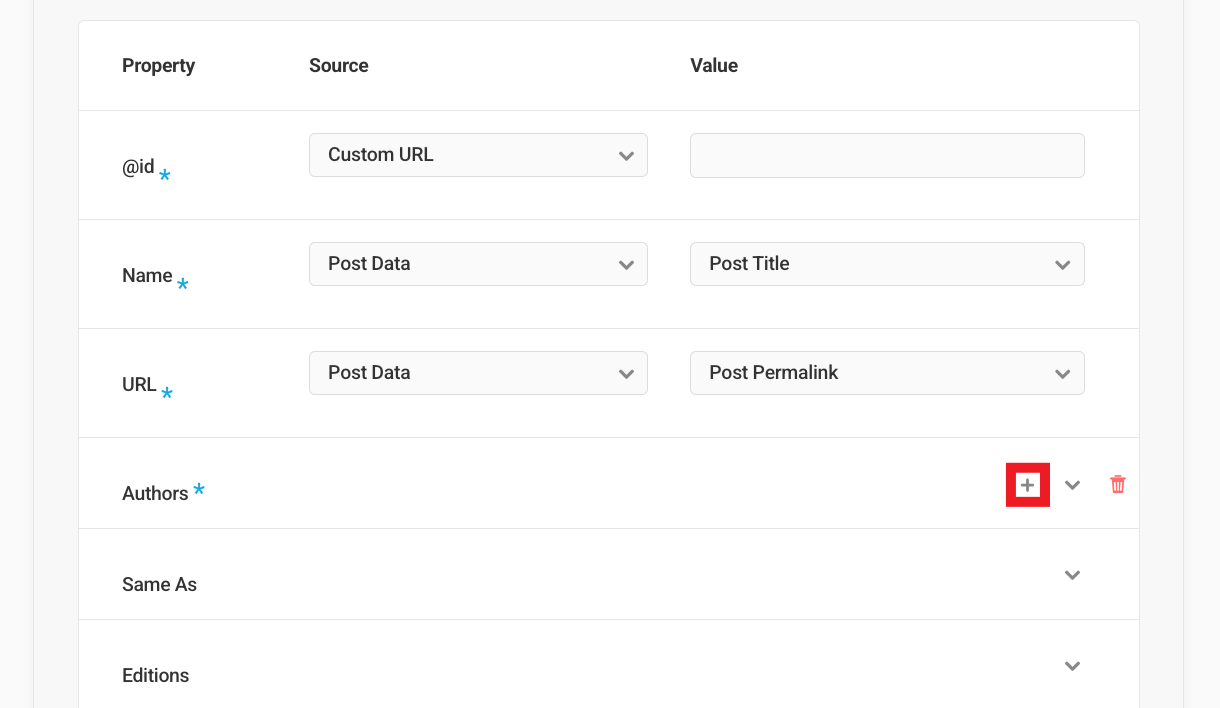
Task: Add a new Authors property entry
Action: (x=1028, y=484)
